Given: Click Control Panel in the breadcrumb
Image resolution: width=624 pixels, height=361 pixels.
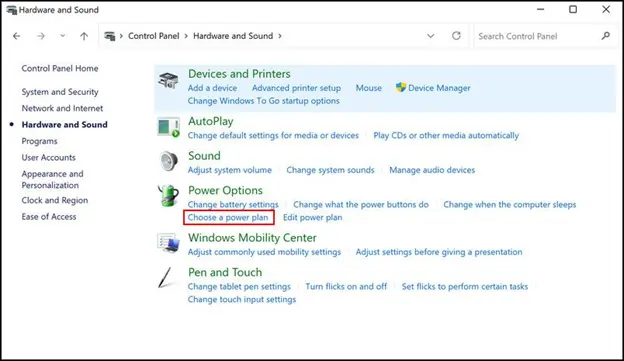Looking at the screenshot, I should pyautogui.click(x=154, y=36).
